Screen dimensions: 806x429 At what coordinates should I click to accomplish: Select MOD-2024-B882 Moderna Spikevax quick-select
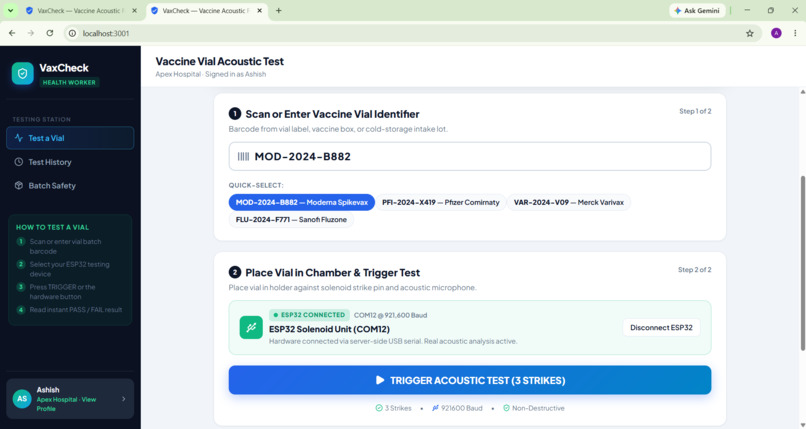(x=302, y=202)
